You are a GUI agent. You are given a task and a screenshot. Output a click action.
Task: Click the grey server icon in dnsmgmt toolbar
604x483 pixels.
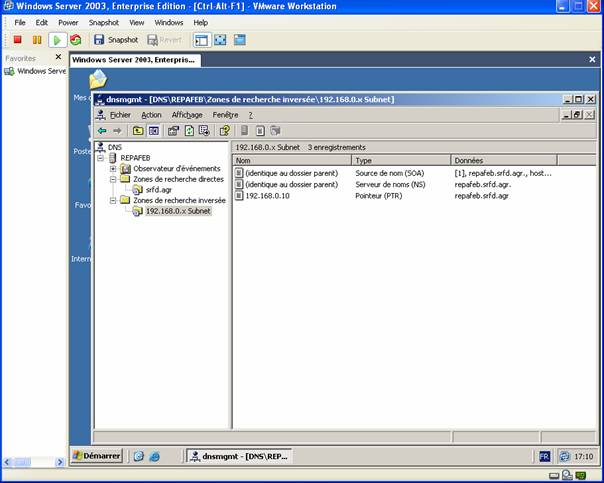244,131
